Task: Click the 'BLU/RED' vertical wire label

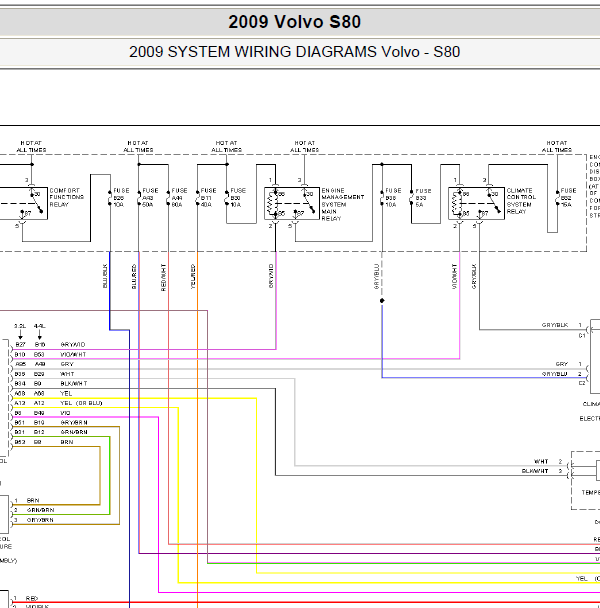Action: tap(134, 276)
